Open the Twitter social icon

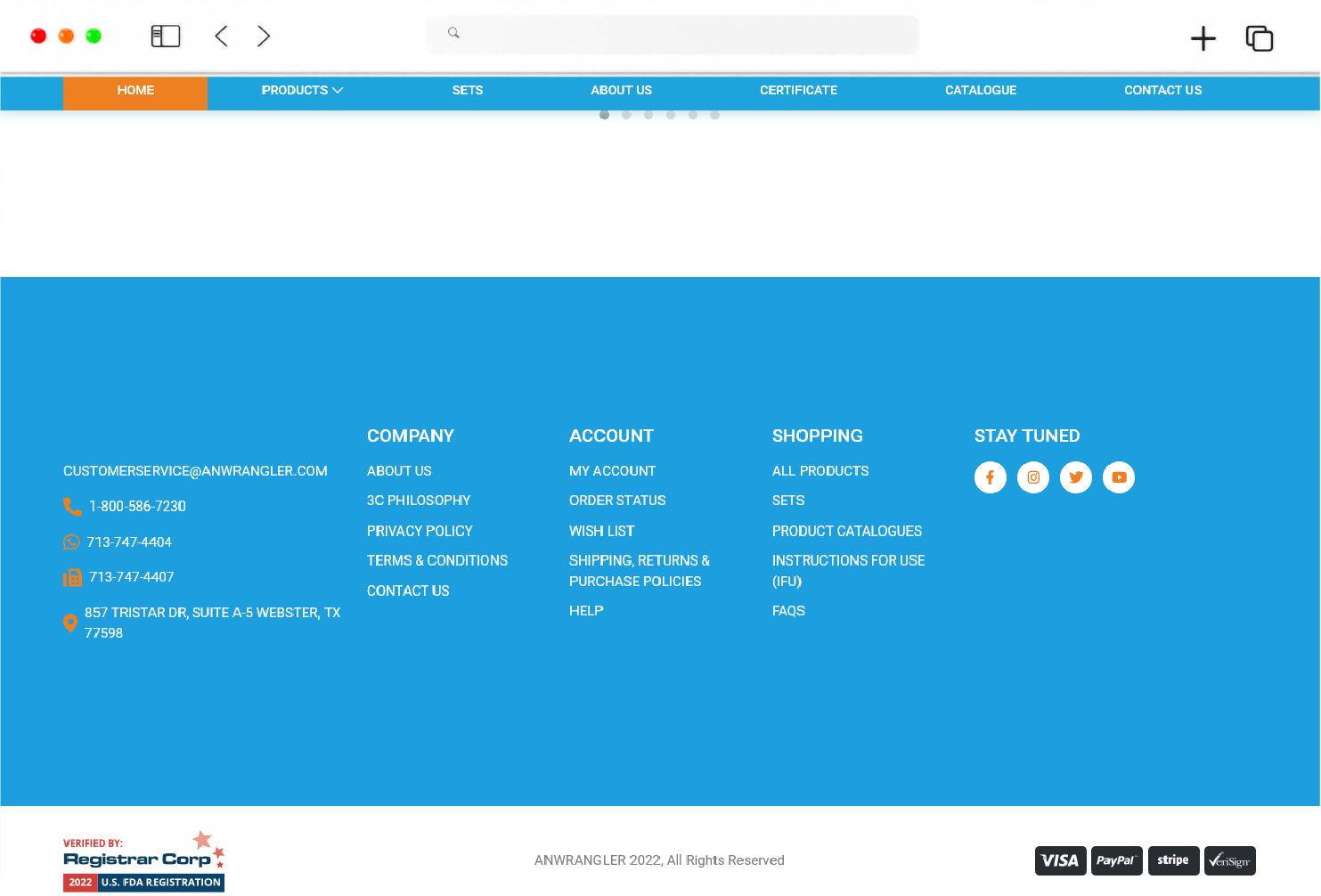(1075, 477)
